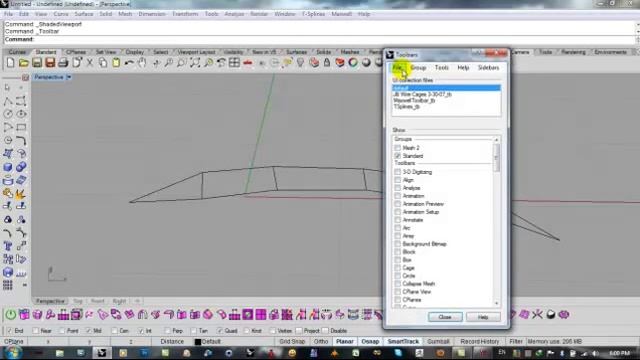Toggle Ortho in status bar
This screenshot has width=640, height=360.
pyautogui.click(x=321, y=342)
